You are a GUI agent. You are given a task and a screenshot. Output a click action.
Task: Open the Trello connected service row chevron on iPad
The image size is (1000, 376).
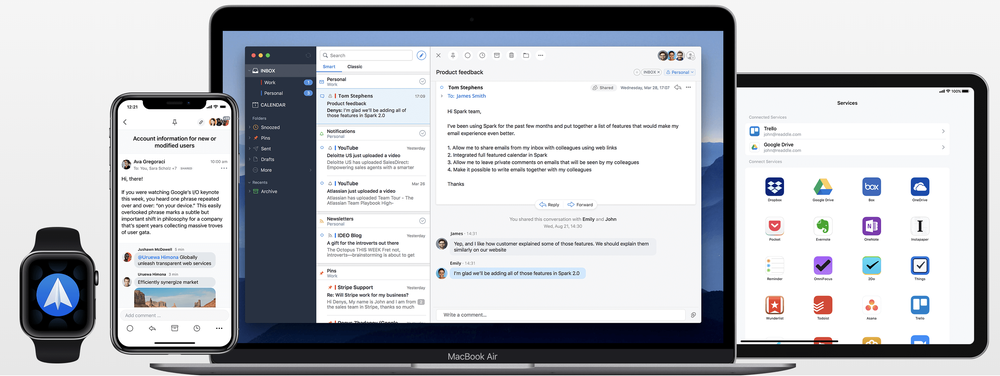tap(943, 131)
